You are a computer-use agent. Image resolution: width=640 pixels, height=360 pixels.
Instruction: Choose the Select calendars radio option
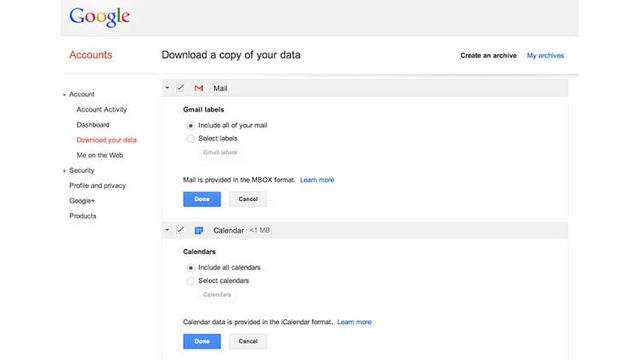tap(190, 281)
